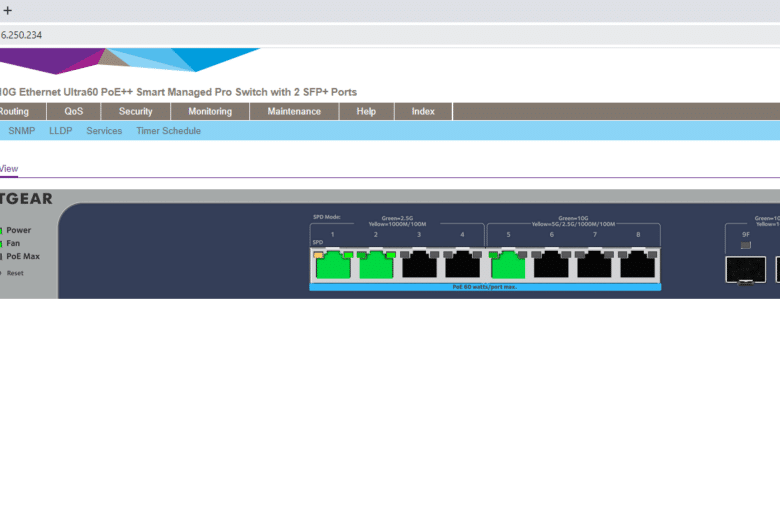Select port 2 in the device view
The height and width of the screenshot is (516, 780).
[376, 265]
